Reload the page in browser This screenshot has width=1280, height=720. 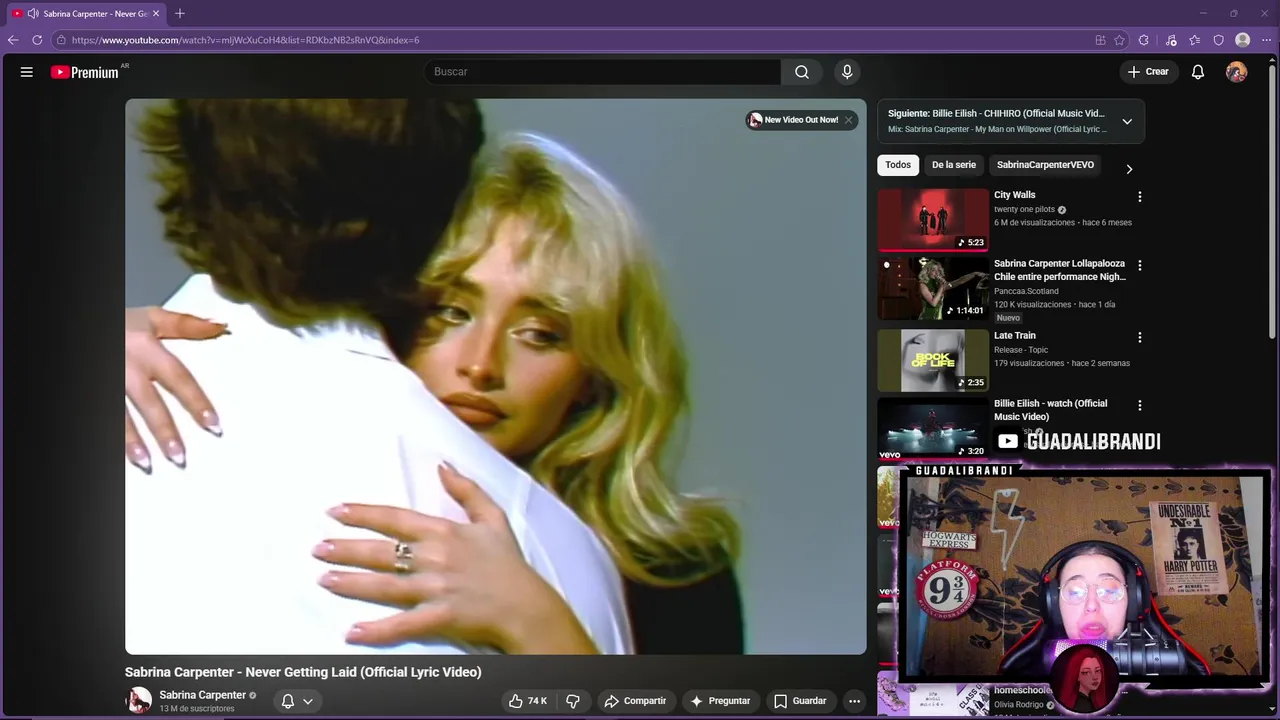pos(37,40)
